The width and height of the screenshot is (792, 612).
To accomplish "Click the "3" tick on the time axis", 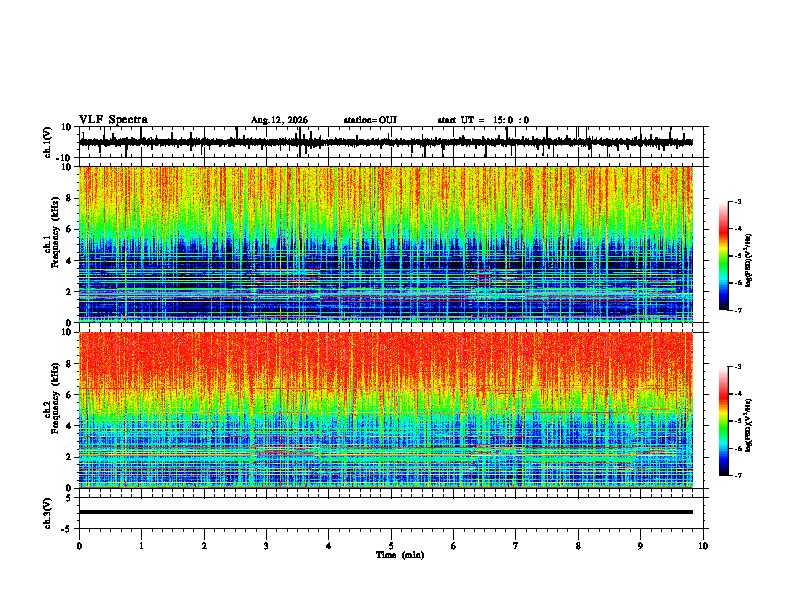I will point(266,546).
